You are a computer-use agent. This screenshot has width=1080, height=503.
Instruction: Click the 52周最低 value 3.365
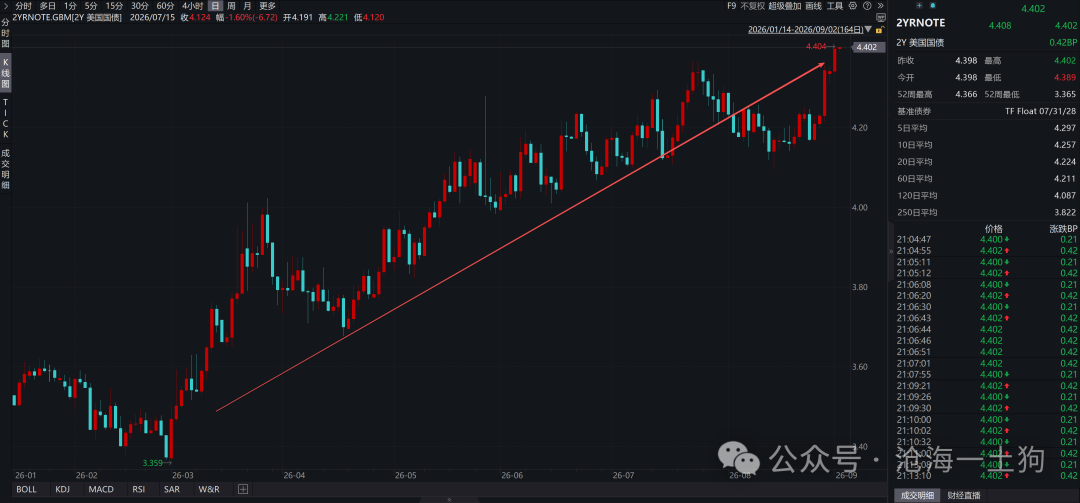[1065, 94]
